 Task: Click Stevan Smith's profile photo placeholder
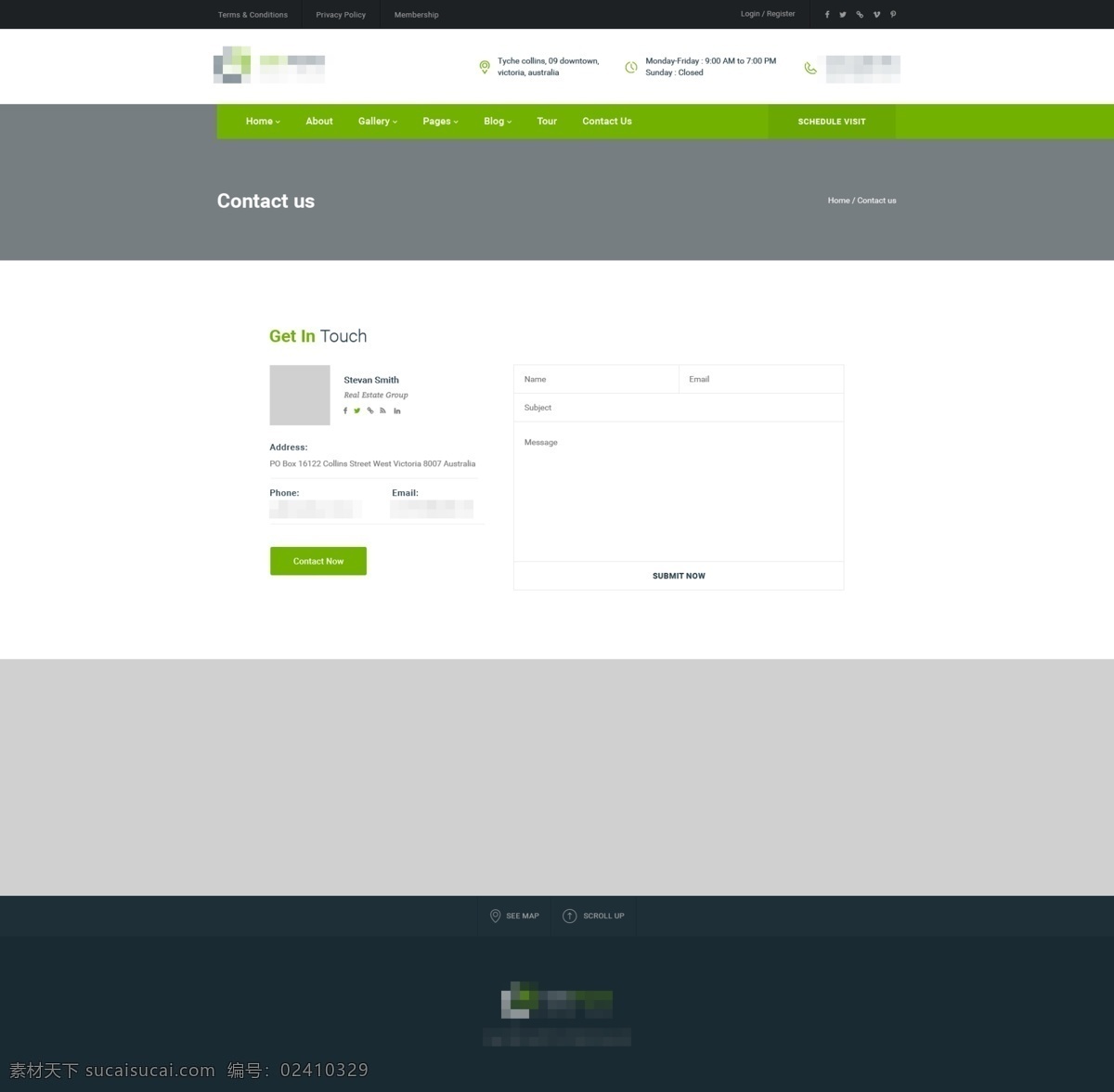tap(300, 396)
